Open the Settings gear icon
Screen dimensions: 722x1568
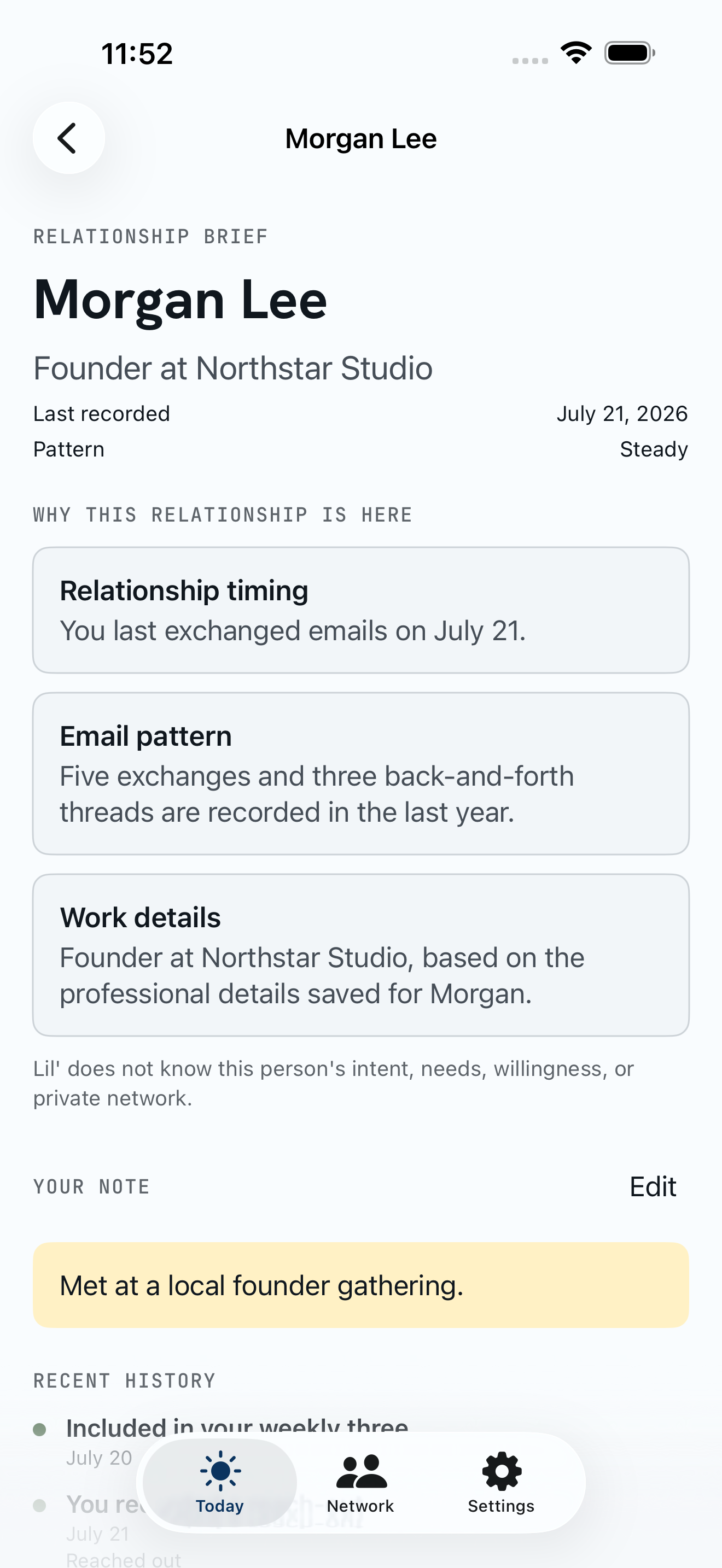502,1471
